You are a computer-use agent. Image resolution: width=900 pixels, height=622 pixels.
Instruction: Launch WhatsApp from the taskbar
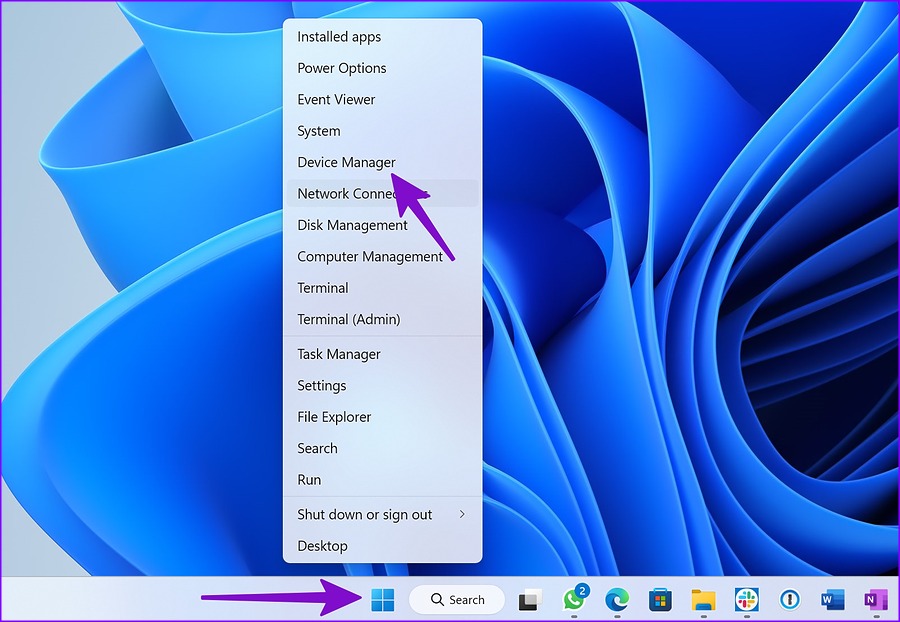[x=574, y=599]
